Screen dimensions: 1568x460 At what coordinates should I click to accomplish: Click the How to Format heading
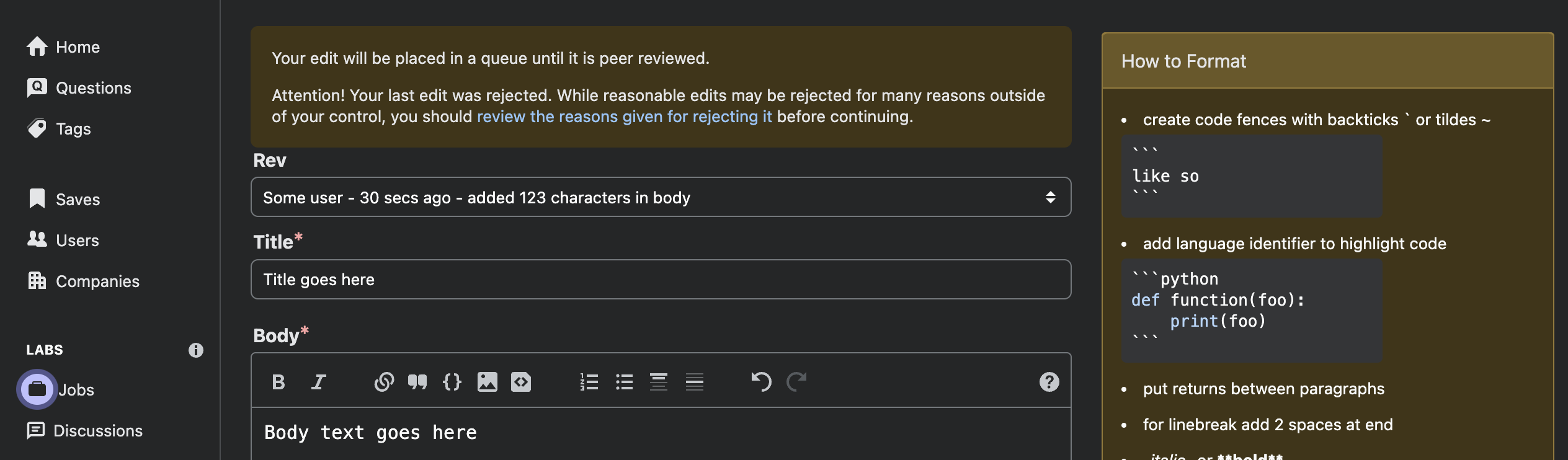click(1183, 61)
